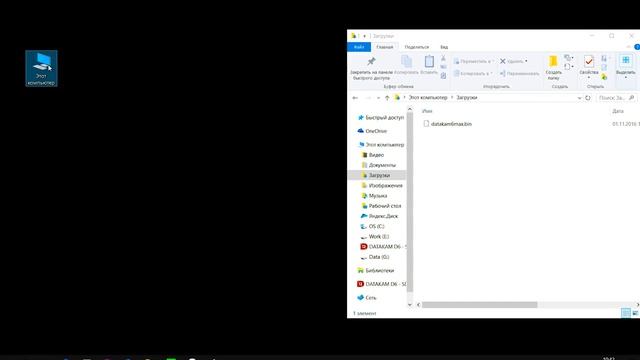Sort by the Дата column header

pos(618,111)
